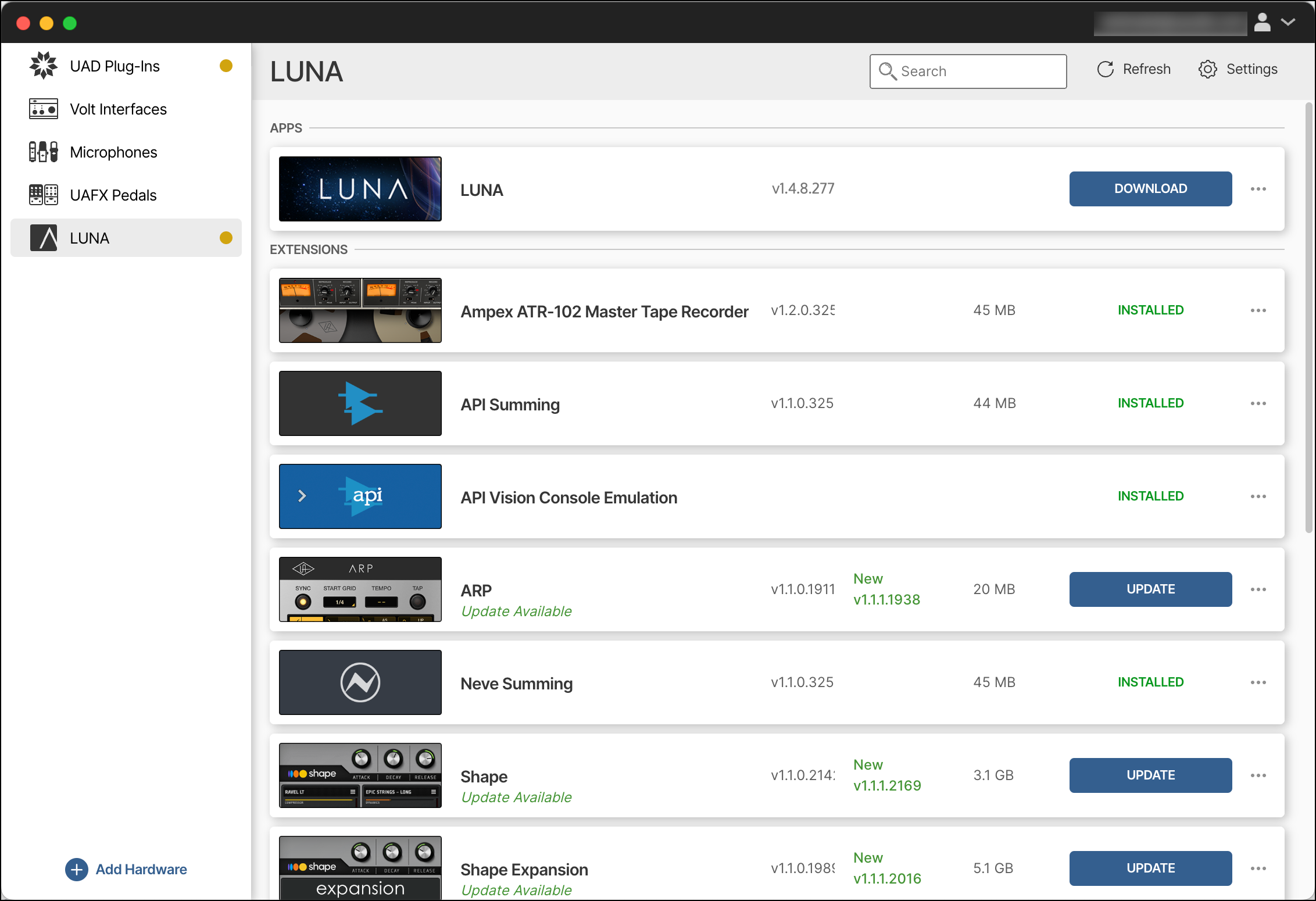Expand the API Vision Console Emulation thumbnail
Screen dimensions: 1316x901
pos(303,496)
